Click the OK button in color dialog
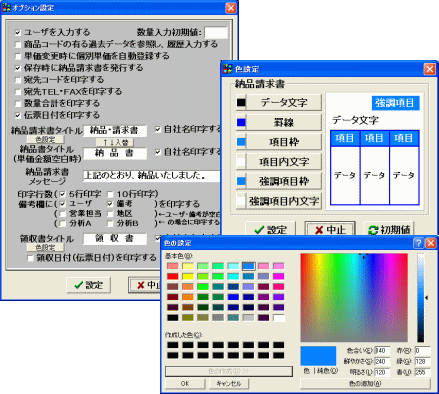Image resolution: width=439 pixels, height=394 pixels. pyautogui.click(x=185, y=384)
